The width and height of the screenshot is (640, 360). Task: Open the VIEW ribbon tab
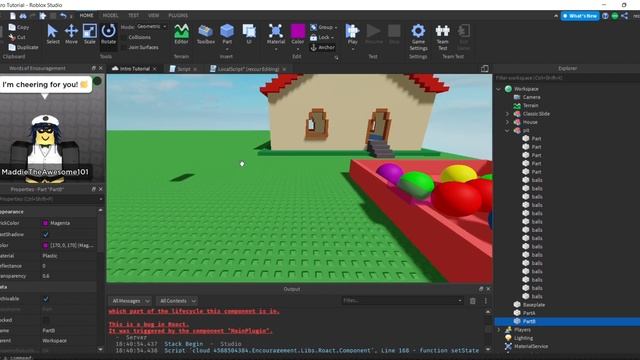(x=153, y=16)
